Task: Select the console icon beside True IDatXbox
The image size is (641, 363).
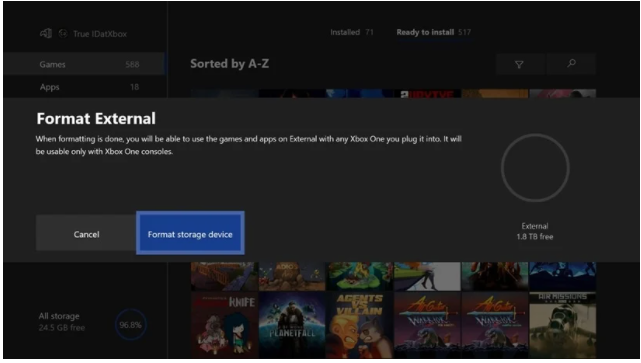Action: 45,33
